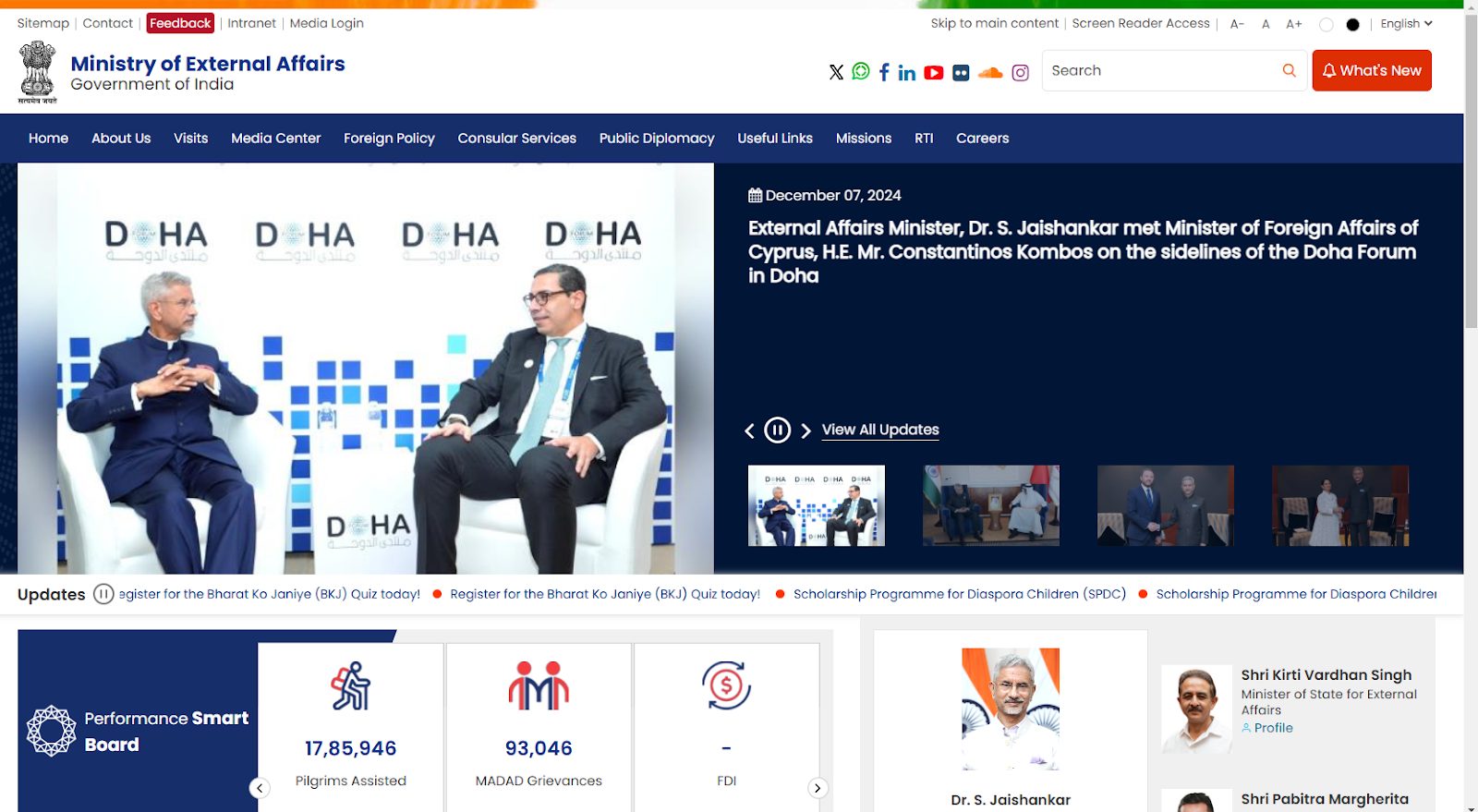The height and width of the screenshot is (812, 1478).
Task: Open the About Us menu
Action: click(121, 139)
